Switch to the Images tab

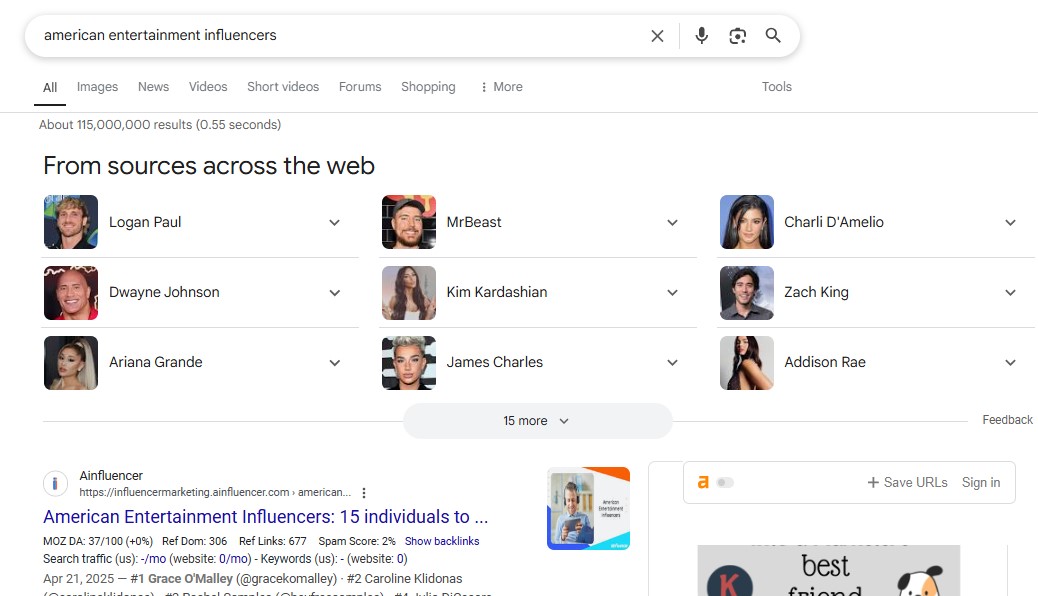(97, 87)
